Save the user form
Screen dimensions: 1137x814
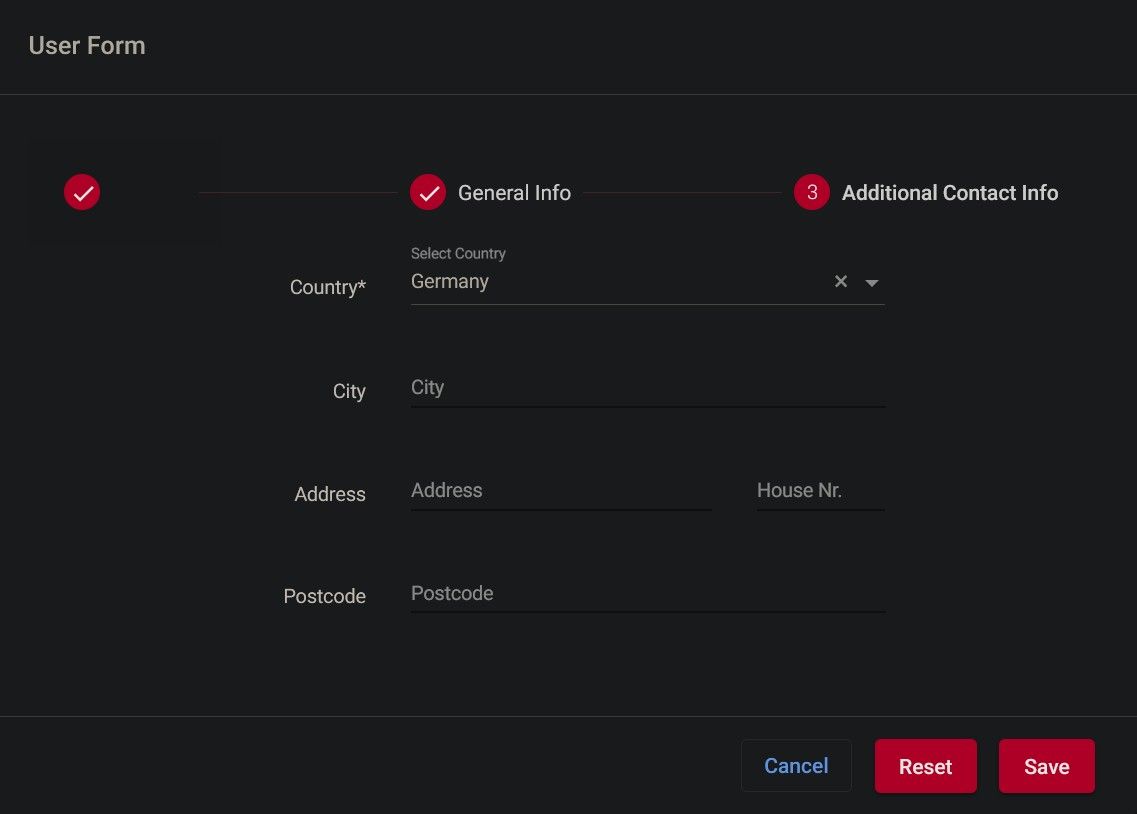pos(1046,767)
